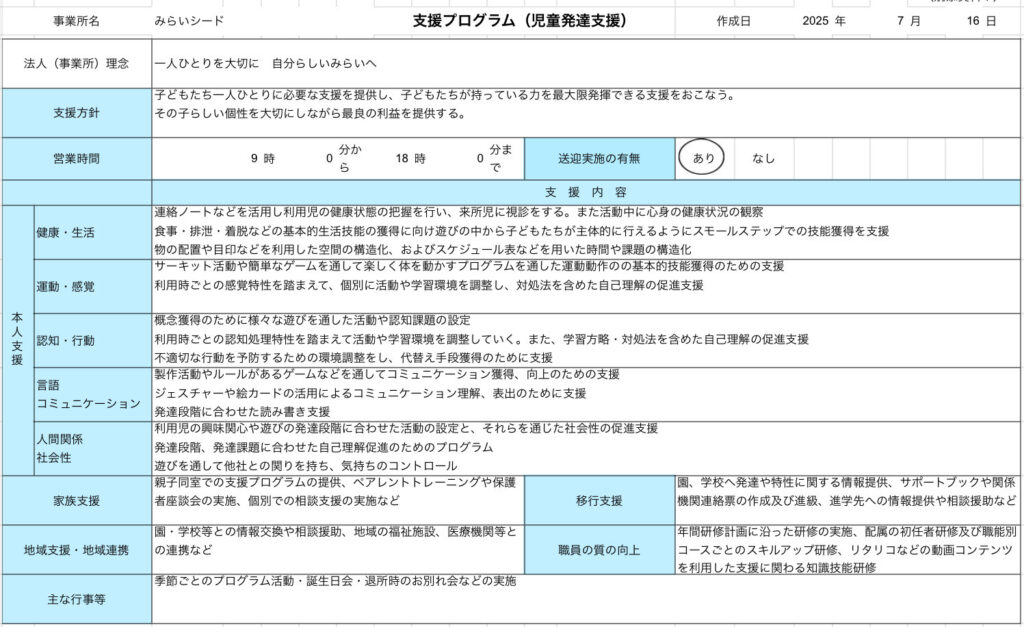1024x627 pixels.
Task: Select the 一人ひとりを大切に philosophy text
Action: (265, 63)
